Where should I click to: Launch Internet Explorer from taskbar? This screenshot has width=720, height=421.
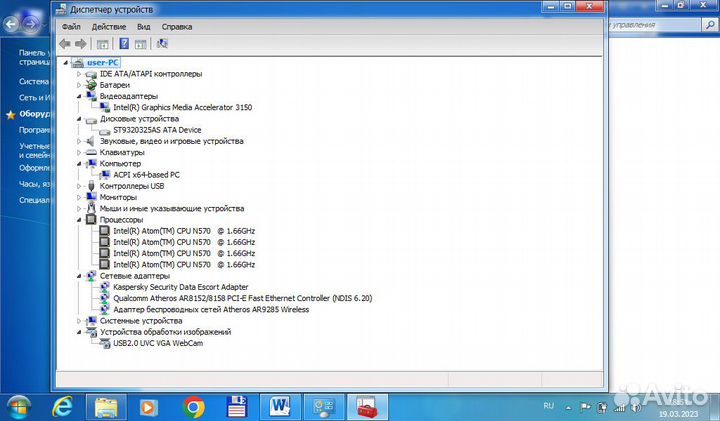click(x=62, y=406)
